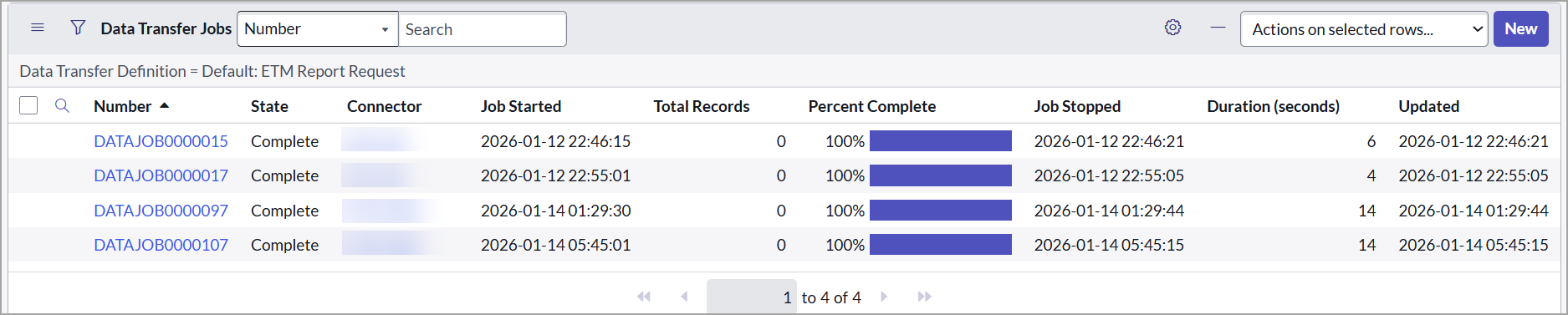Image resolution: width=1568 pixels, height=315 pixels.
Task: Sort by the Number column header
Action: tap(122, 106)
